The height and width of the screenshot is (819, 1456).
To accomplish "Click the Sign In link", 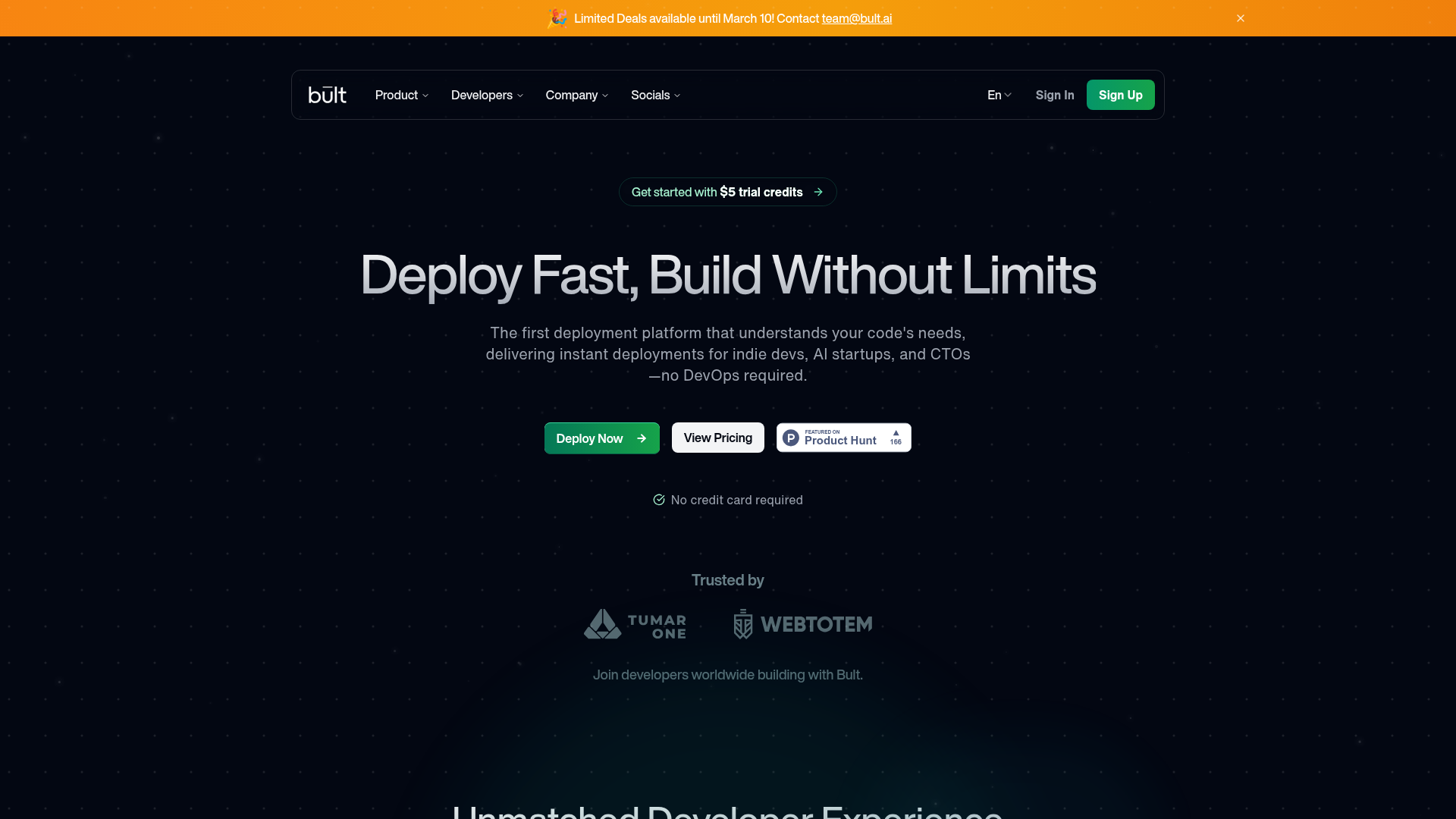I will [x=1054, y=95].
